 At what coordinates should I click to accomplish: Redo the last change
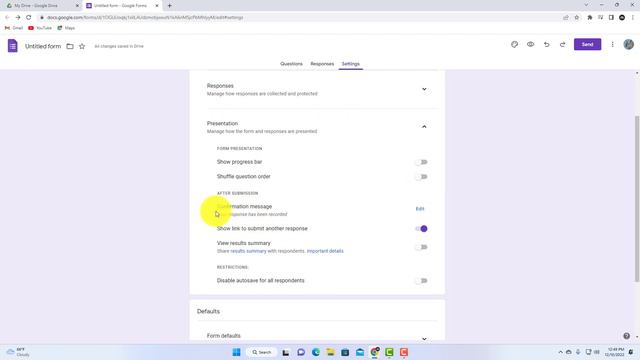[562, 44]
